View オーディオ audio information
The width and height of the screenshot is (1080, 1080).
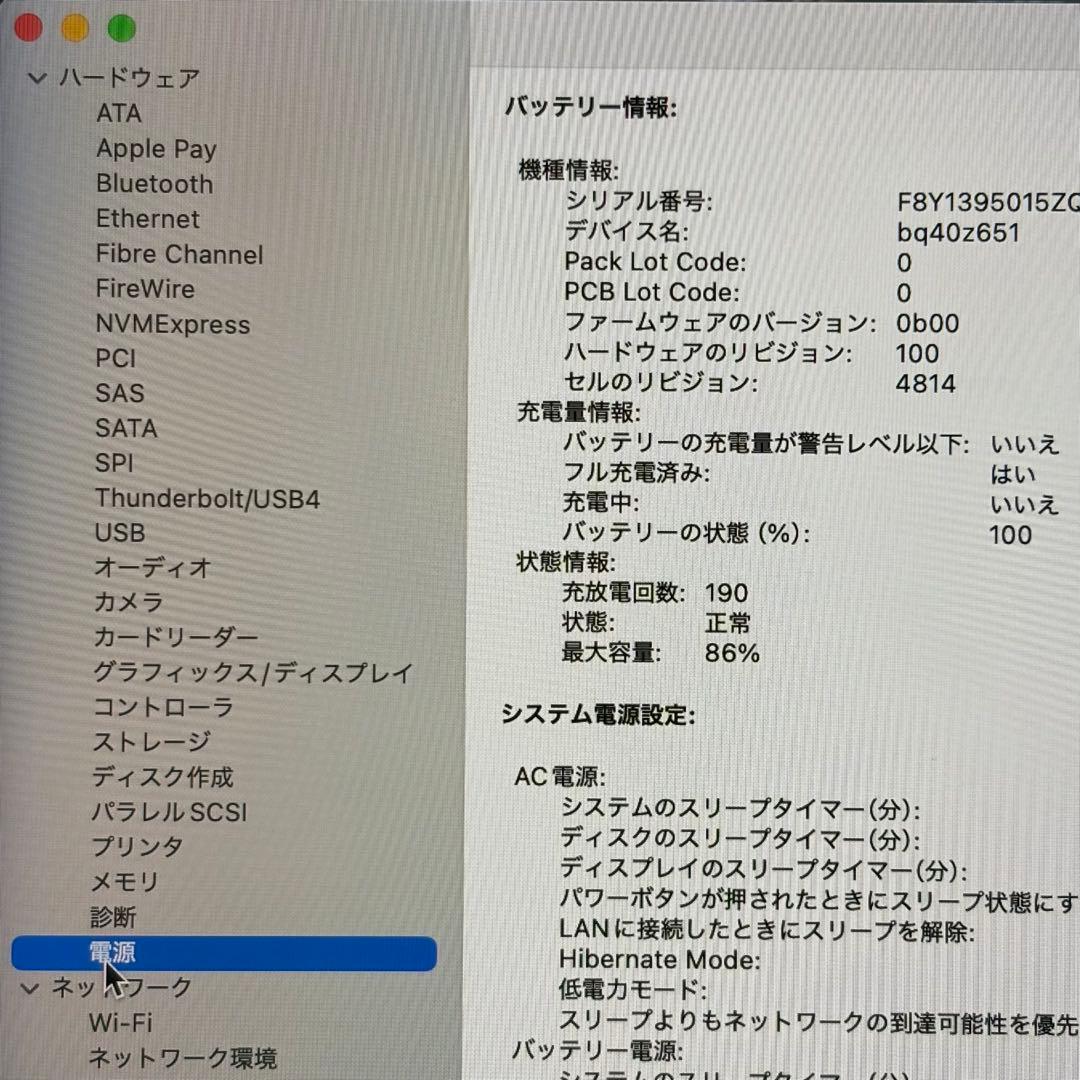coord(153,568)
